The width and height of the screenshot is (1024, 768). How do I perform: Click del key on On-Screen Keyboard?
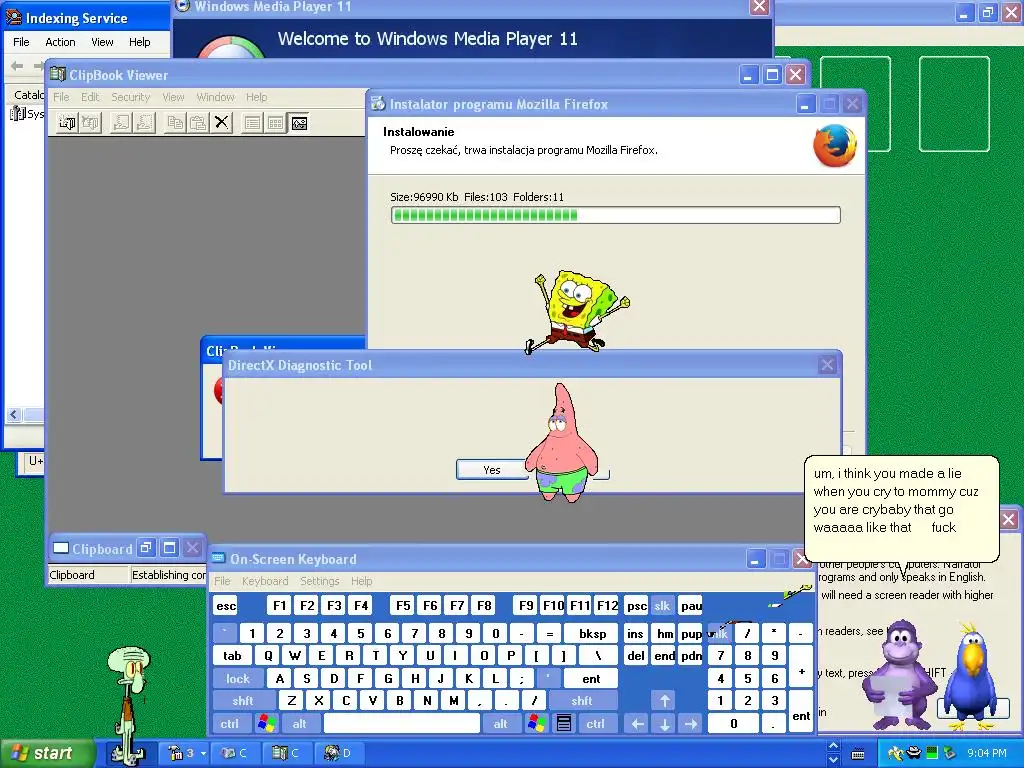point(636,656)
